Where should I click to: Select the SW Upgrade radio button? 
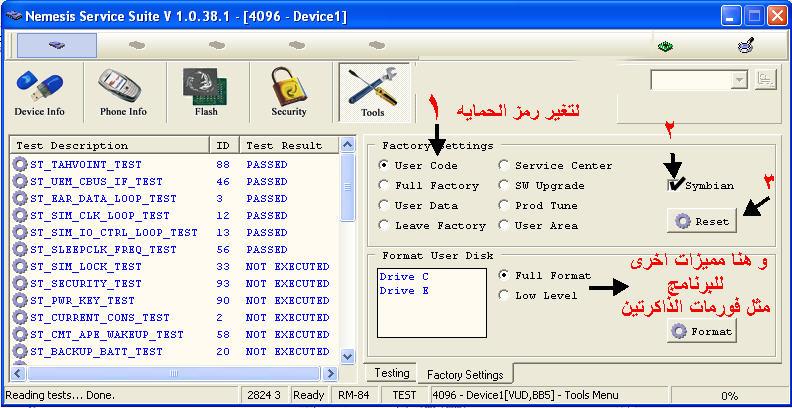pyautogui.click(x=504, y=185)
